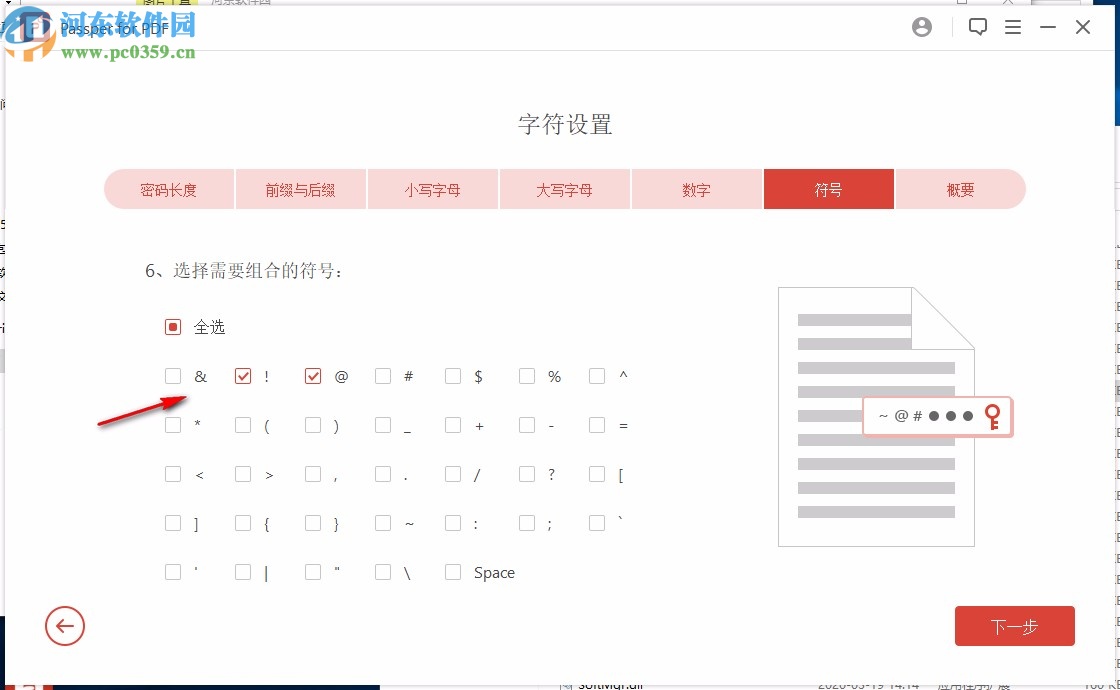Check the ~ symbol checkbox
This screenshot has width=1120, height=690.
point(382,522)
